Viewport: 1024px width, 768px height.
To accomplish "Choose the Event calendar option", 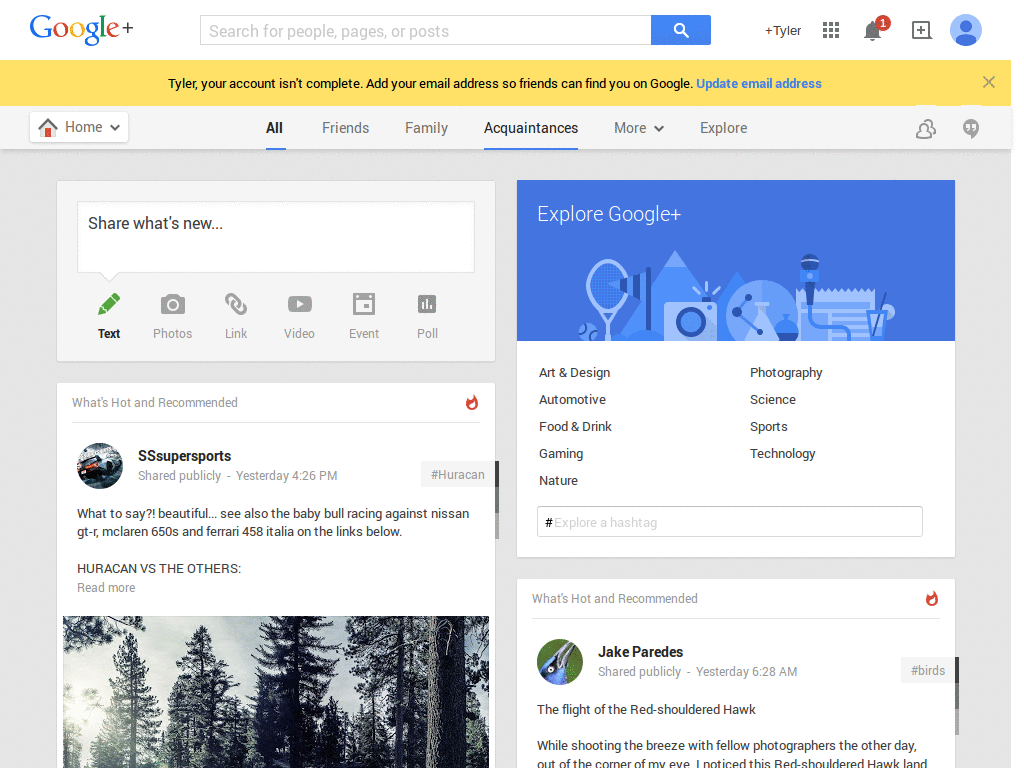I will tap(364, 317).
